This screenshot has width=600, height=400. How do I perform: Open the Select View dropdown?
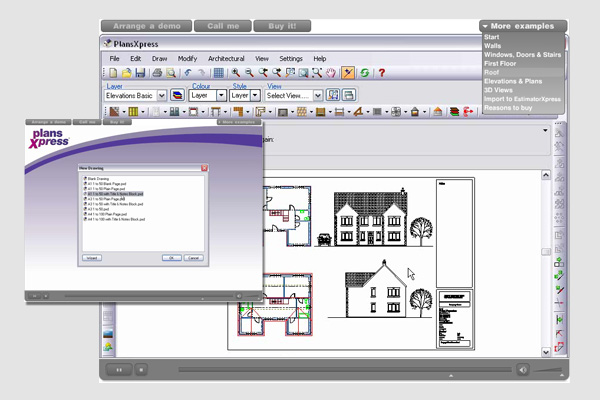(x=318, y=95)
